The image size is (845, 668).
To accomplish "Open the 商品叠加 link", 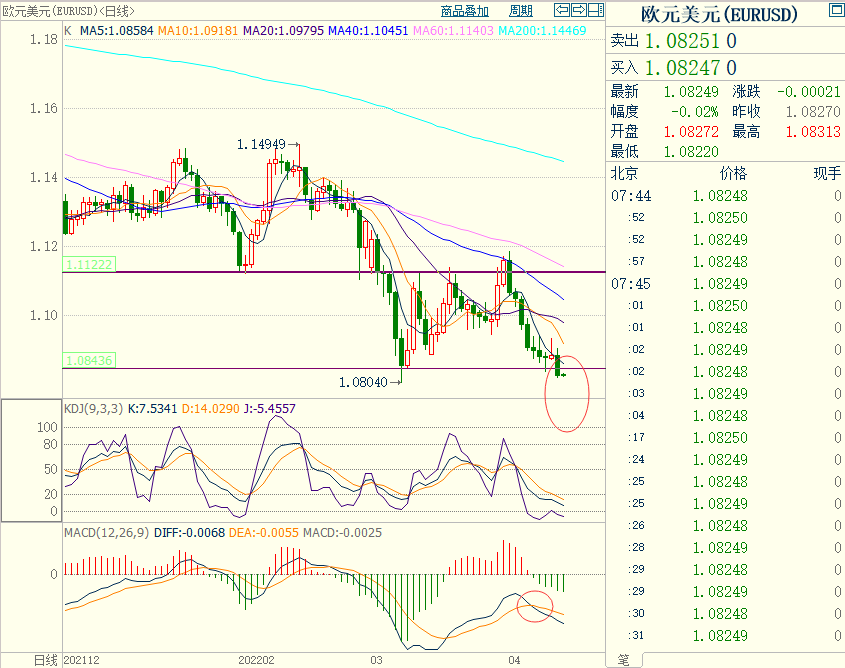I will click(x=465, y=11).
